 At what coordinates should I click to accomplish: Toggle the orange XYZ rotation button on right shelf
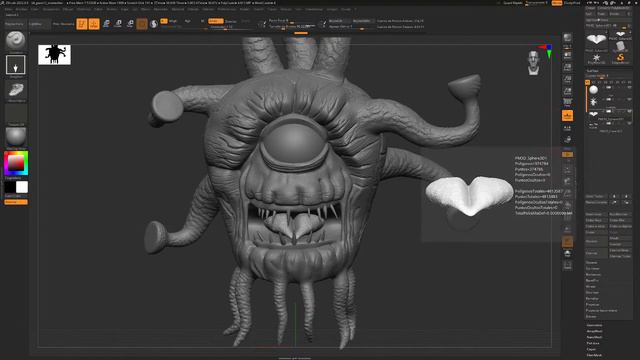pyautogui.click(x=567, y=155)
